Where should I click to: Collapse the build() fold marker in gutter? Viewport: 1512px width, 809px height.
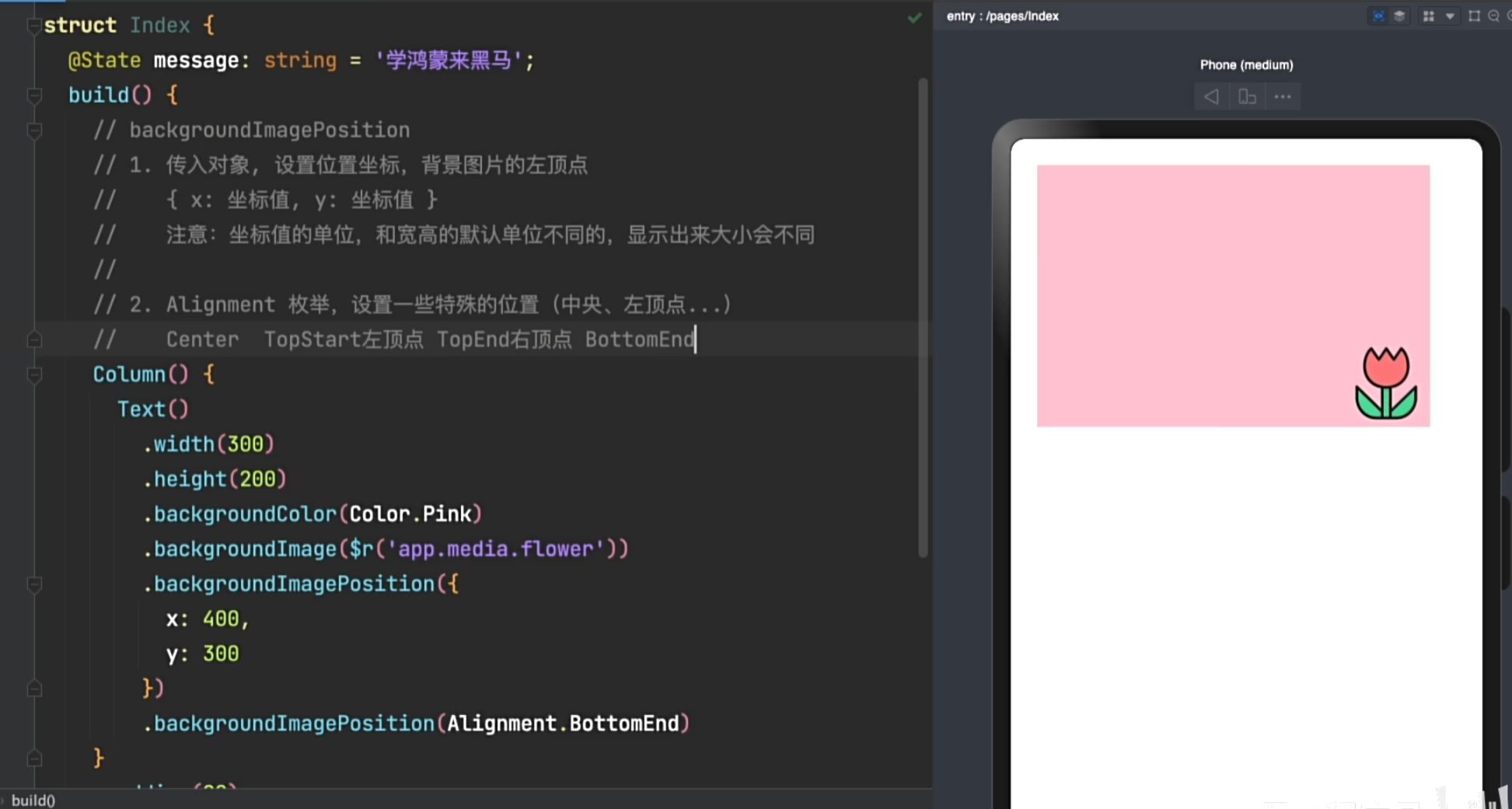[x=34, y=96]
